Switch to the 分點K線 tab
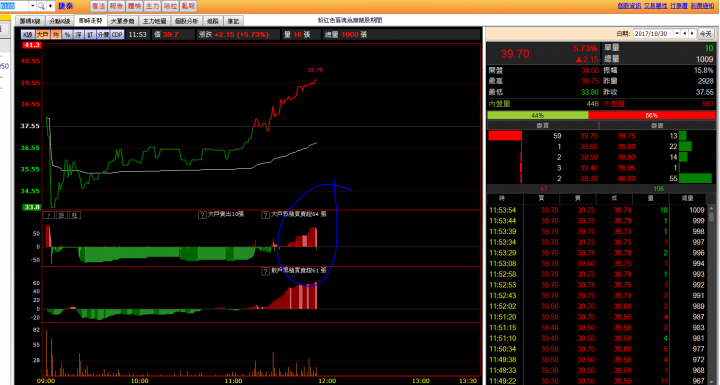The width and height of the screenshot is (720, 385). tap(60, 21)
